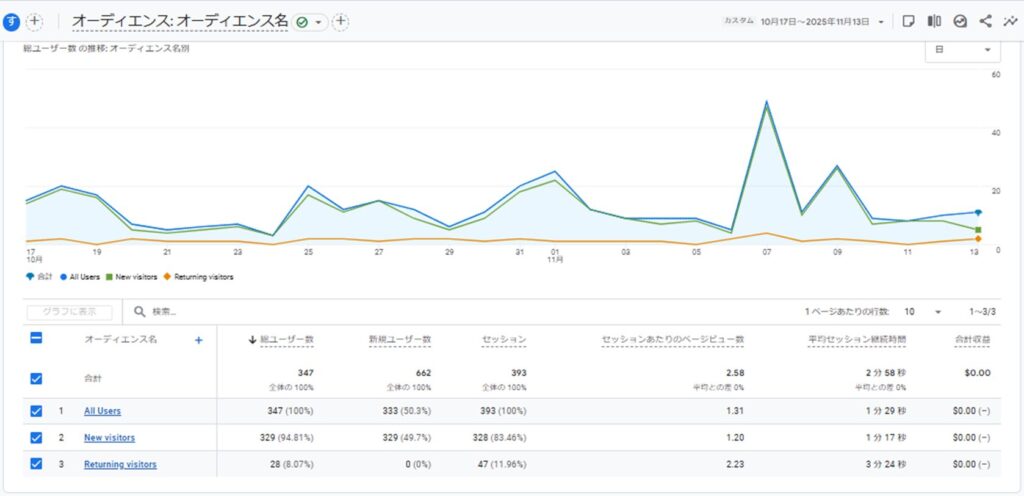Open the annotations note icon
The height and width of the screenshot is (496, 1024).
908,21
